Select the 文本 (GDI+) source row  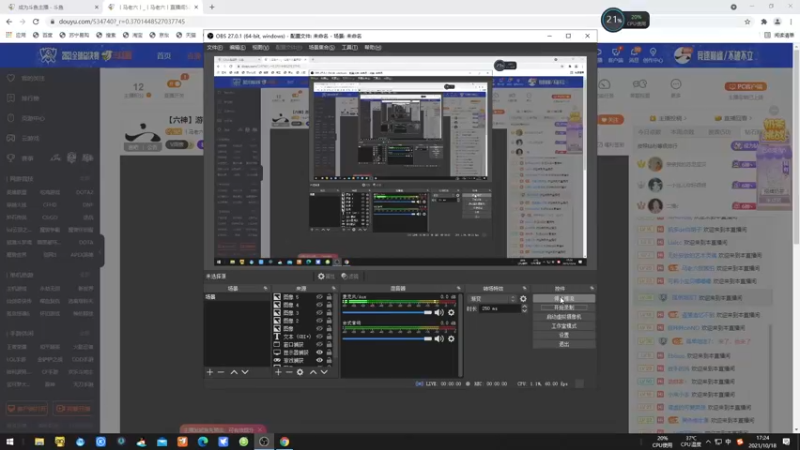pyautogui.click(x=303, y=336)
